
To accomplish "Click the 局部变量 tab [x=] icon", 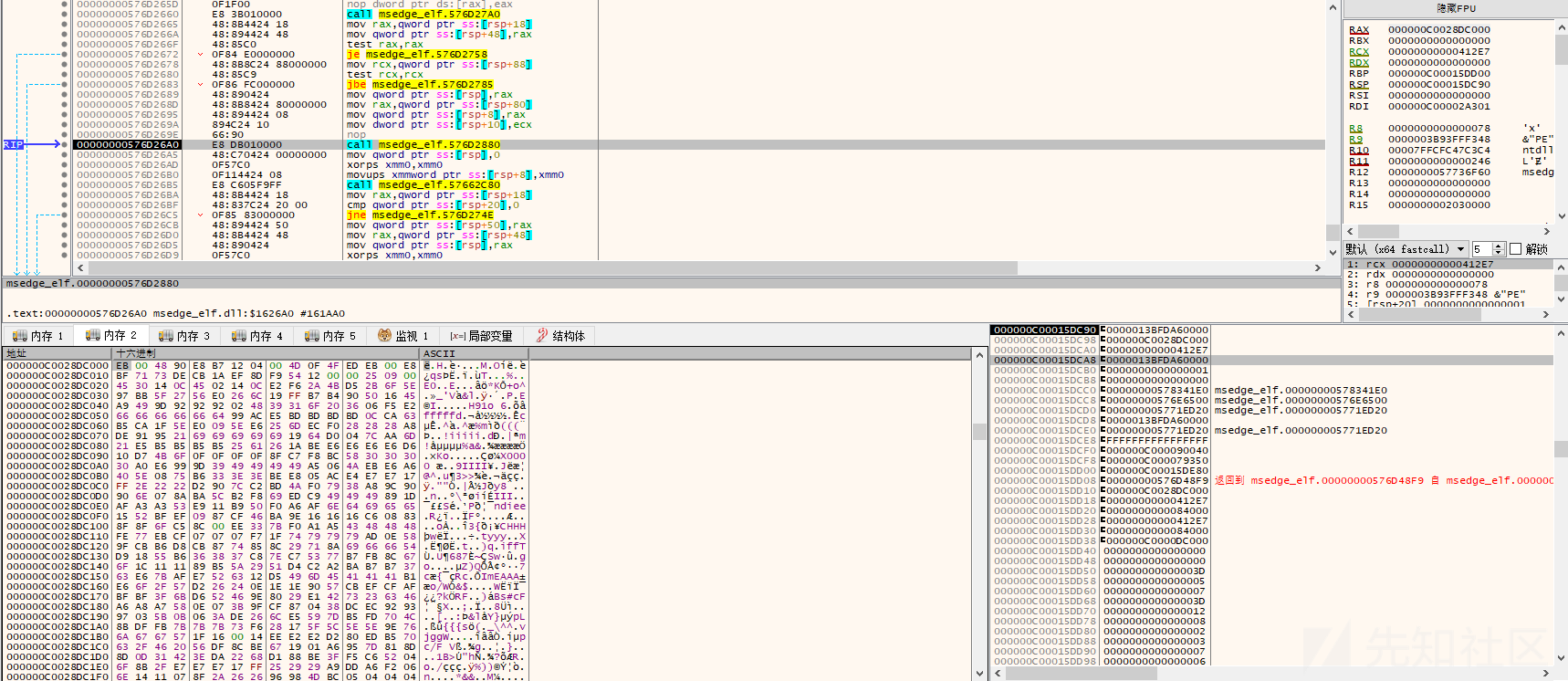I will (458, 336).
